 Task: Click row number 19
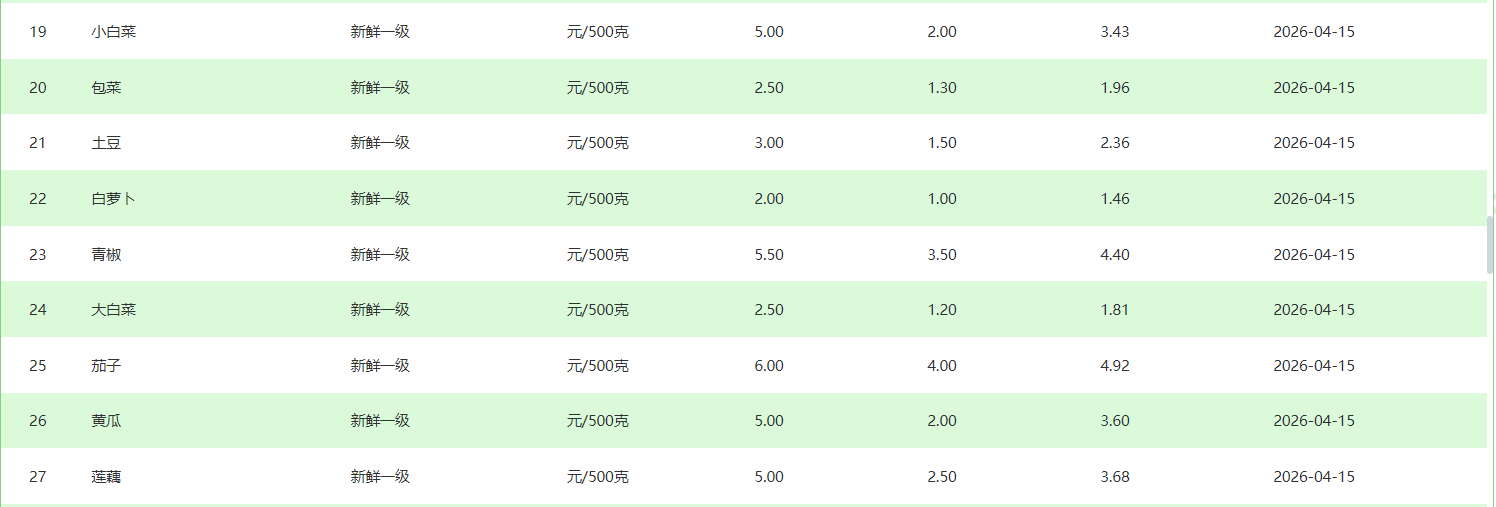pos(38,32)
